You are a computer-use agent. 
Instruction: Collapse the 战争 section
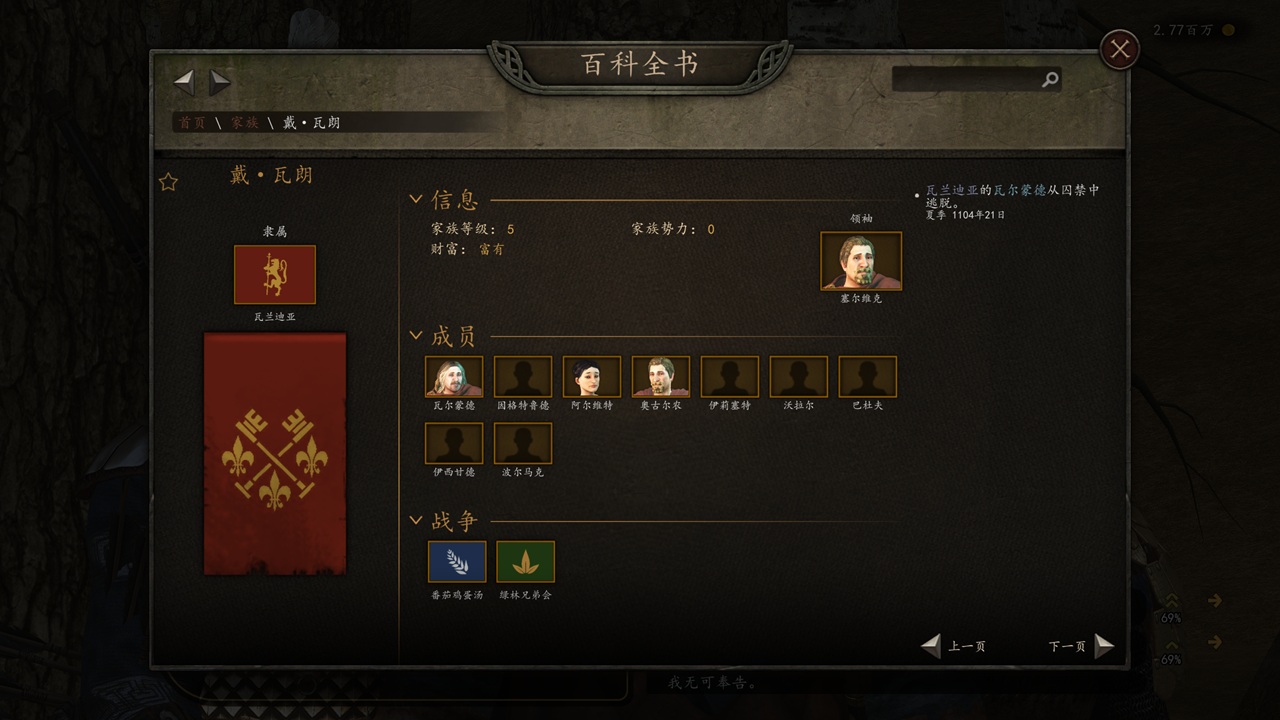[x=417, y=520]
